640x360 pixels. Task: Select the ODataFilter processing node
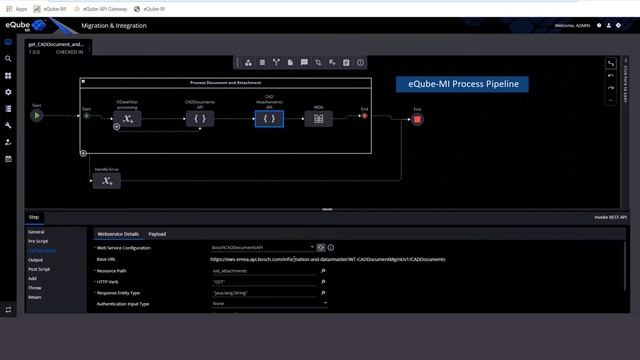point(127,119)
